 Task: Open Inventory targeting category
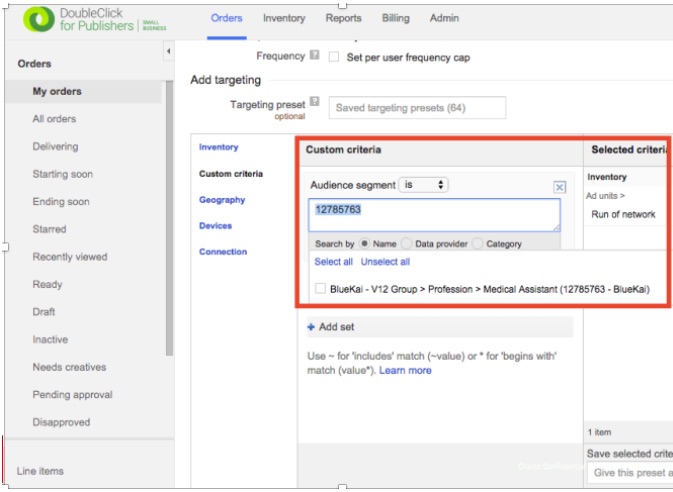[218, 147]
